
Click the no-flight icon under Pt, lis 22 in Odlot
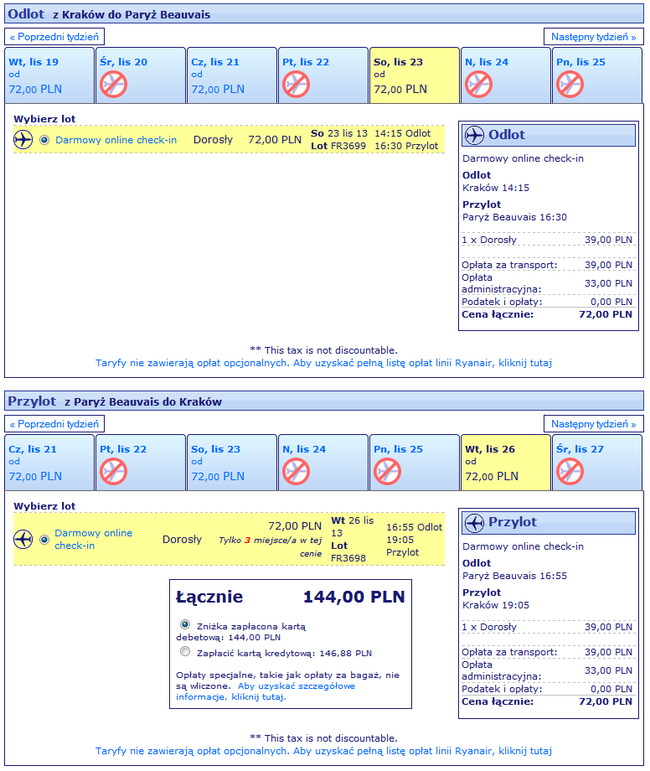pyautogui.click(x=295, y=84)
